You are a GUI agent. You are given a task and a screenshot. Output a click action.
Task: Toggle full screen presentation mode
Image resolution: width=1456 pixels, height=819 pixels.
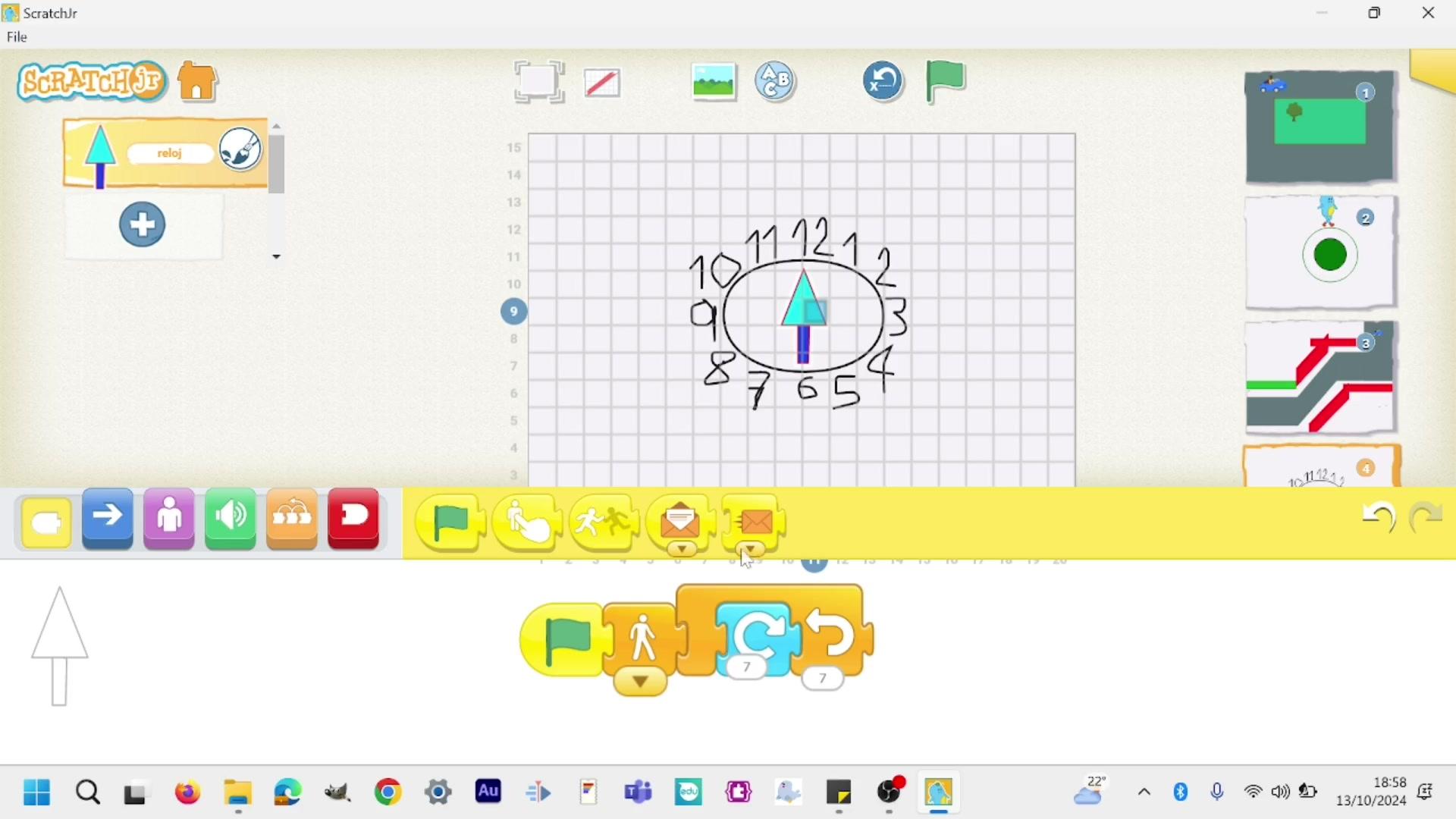point(539,81)
